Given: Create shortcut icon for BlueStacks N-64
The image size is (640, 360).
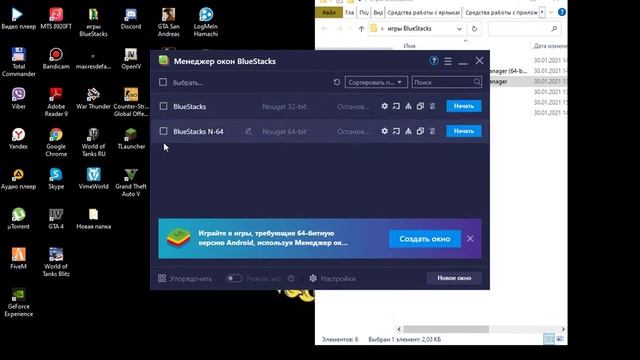Looking at the screenshot, I should tap(396, 131).
